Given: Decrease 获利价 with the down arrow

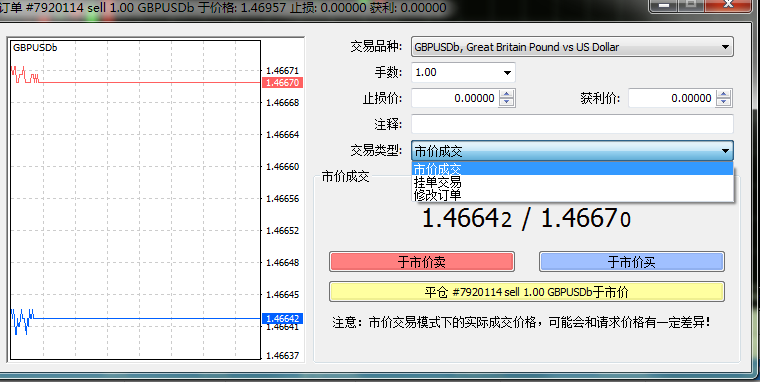Looking at the screenshot, I should point(724,102).
